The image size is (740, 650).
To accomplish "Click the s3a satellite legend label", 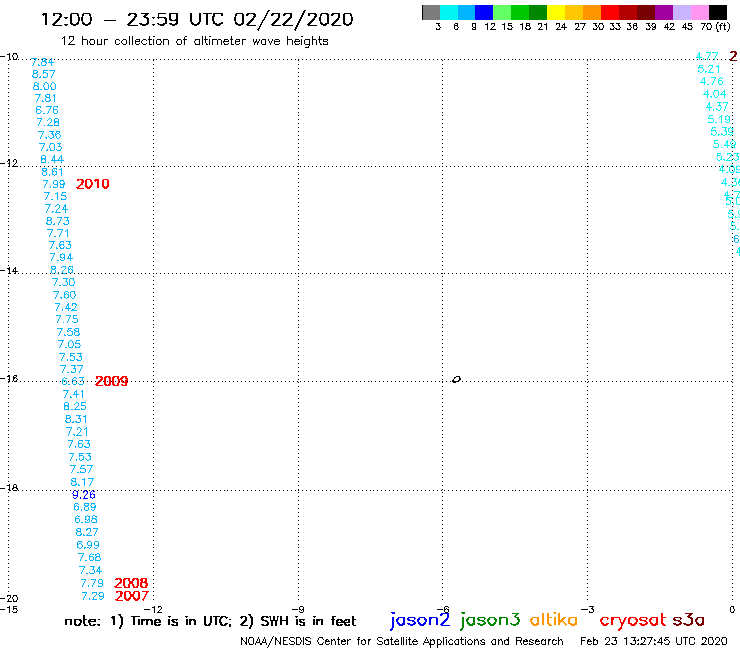I will [689, 620].
